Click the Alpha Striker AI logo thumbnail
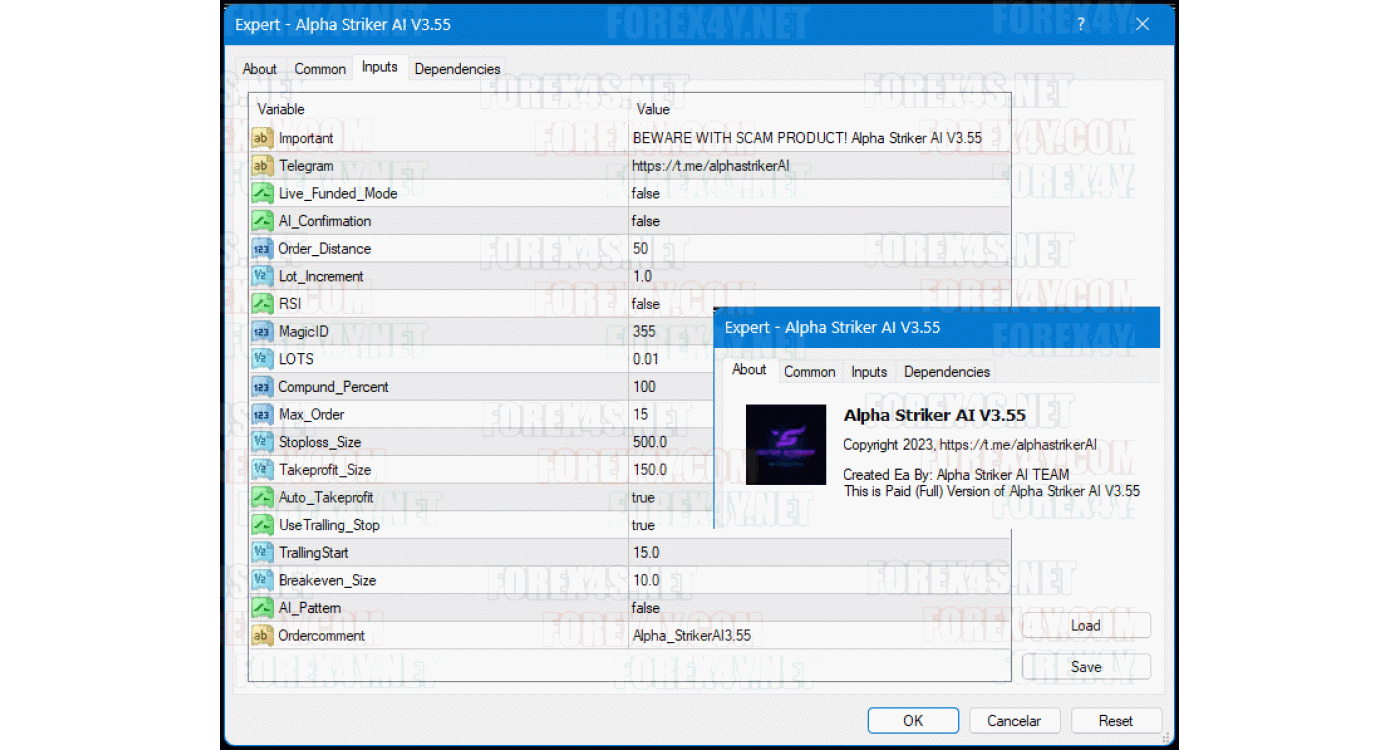This screenshot has width=1400, height=750. coord(786,445)
